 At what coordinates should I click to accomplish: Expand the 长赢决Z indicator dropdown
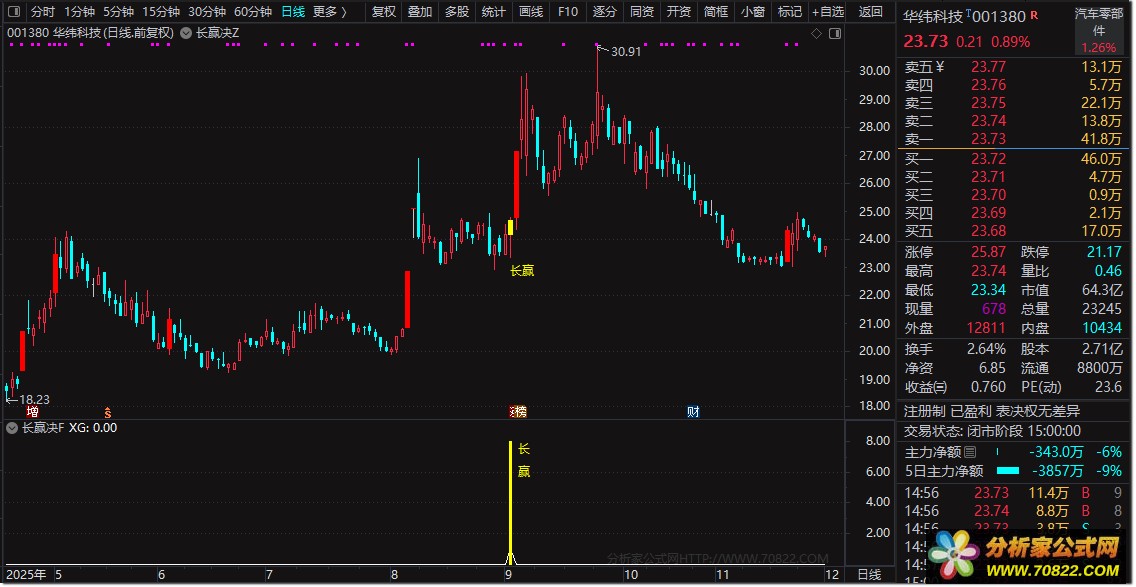tap(185, 33)
